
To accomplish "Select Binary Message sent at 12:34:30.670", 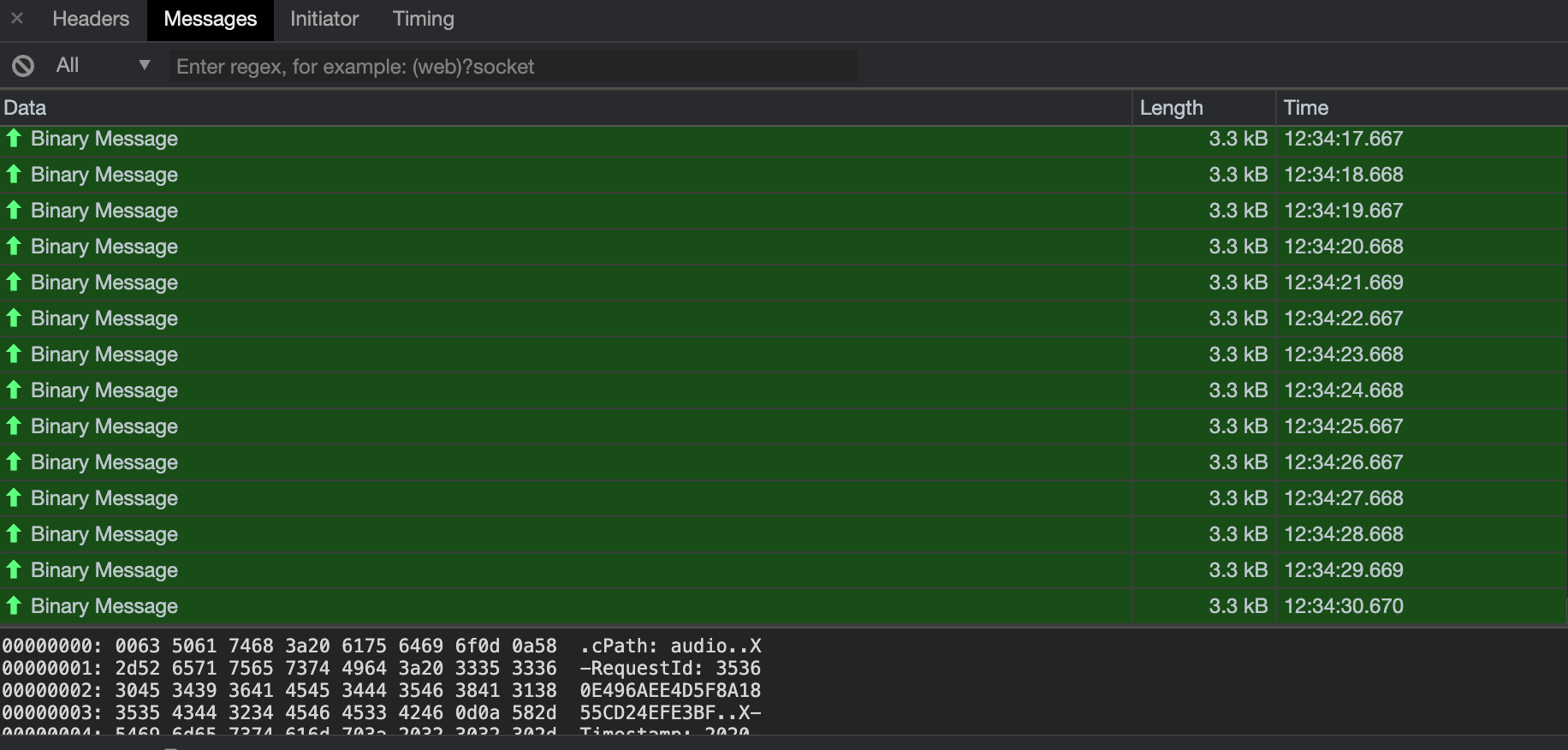I will point(783,606).
